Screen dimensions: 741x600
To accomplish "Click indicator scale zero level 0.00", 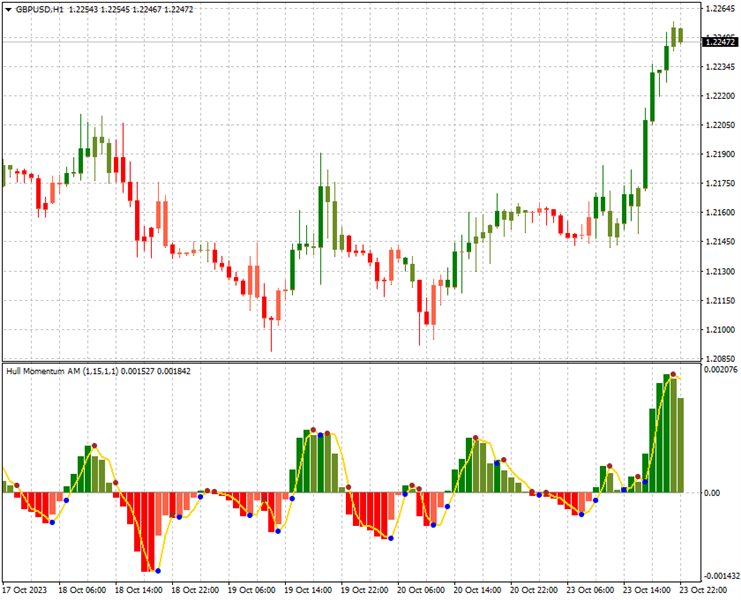I will point(712,493).
